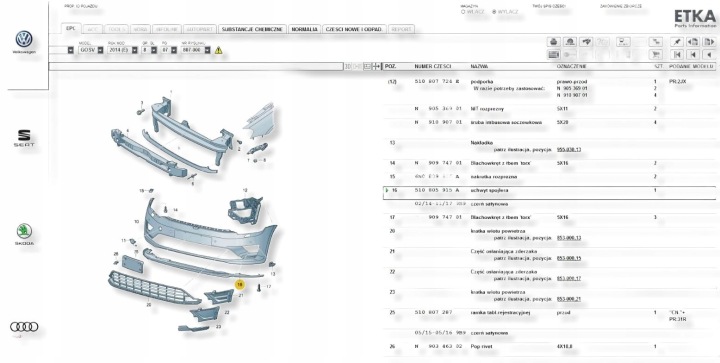Image resolution: width=720 pixels, height=363 pixels.
Task: Click the printer icon in the toolbar
Action: pos(554,42)
